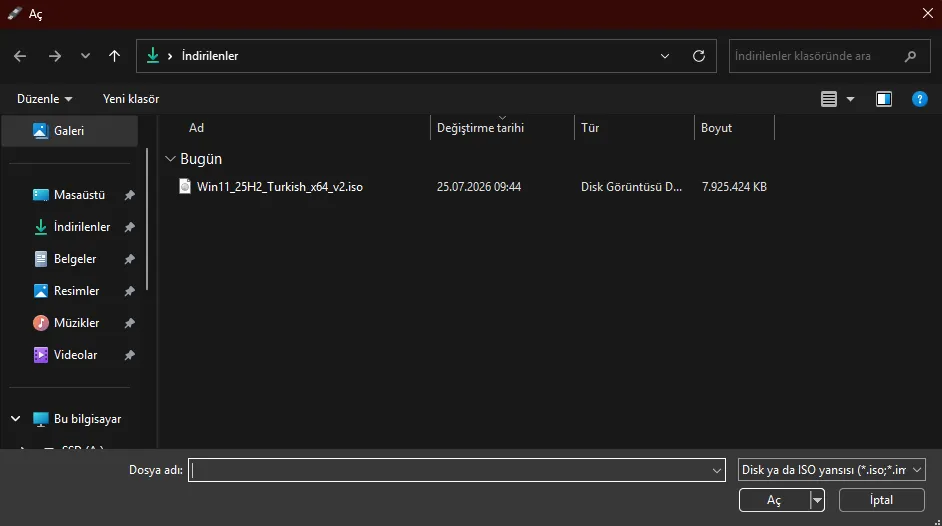Click the size 7.925.424 KB

click(x=734, y=187)
